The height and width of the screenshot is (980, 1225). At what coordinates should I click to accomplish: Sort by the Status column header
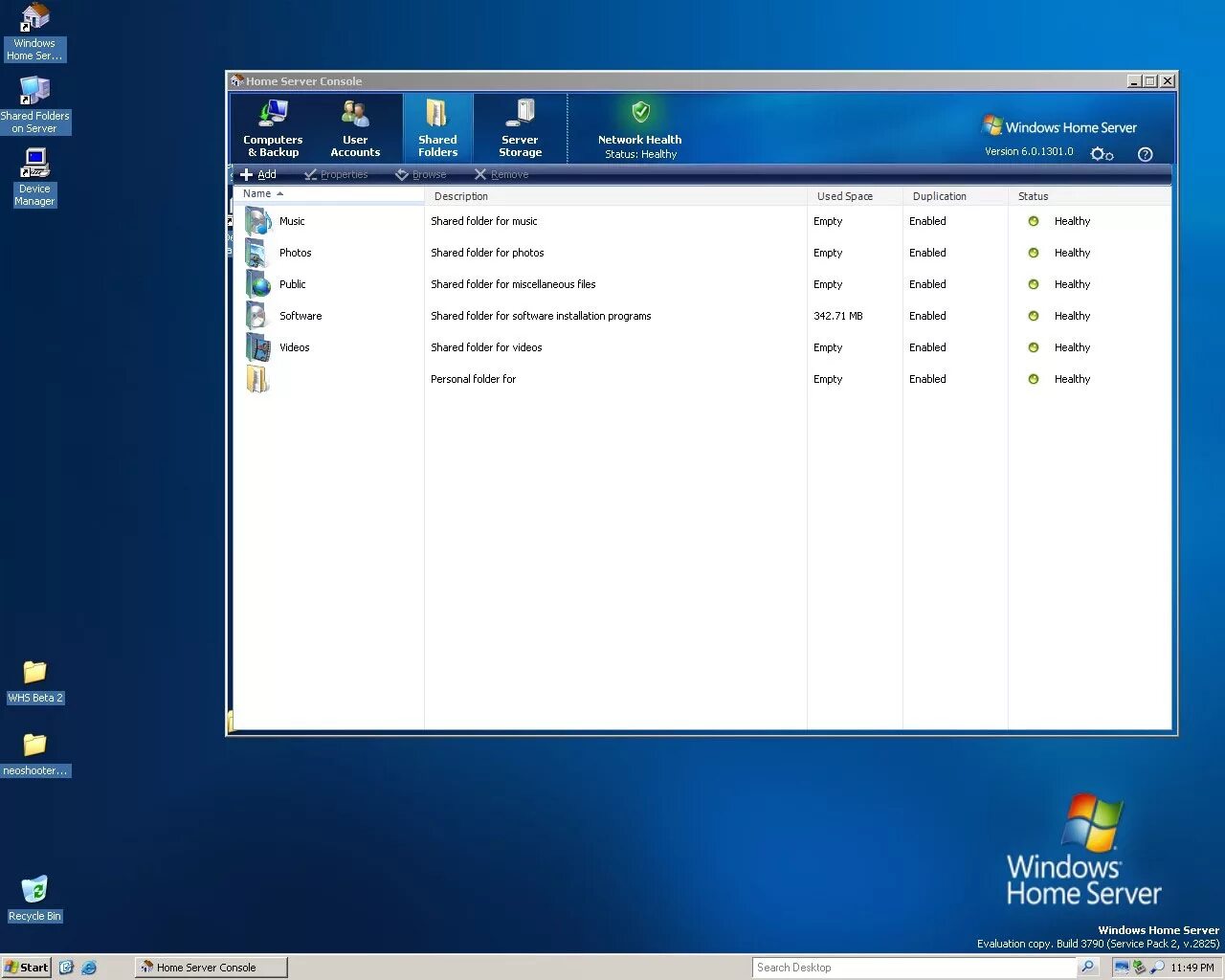coord(1089,196)
